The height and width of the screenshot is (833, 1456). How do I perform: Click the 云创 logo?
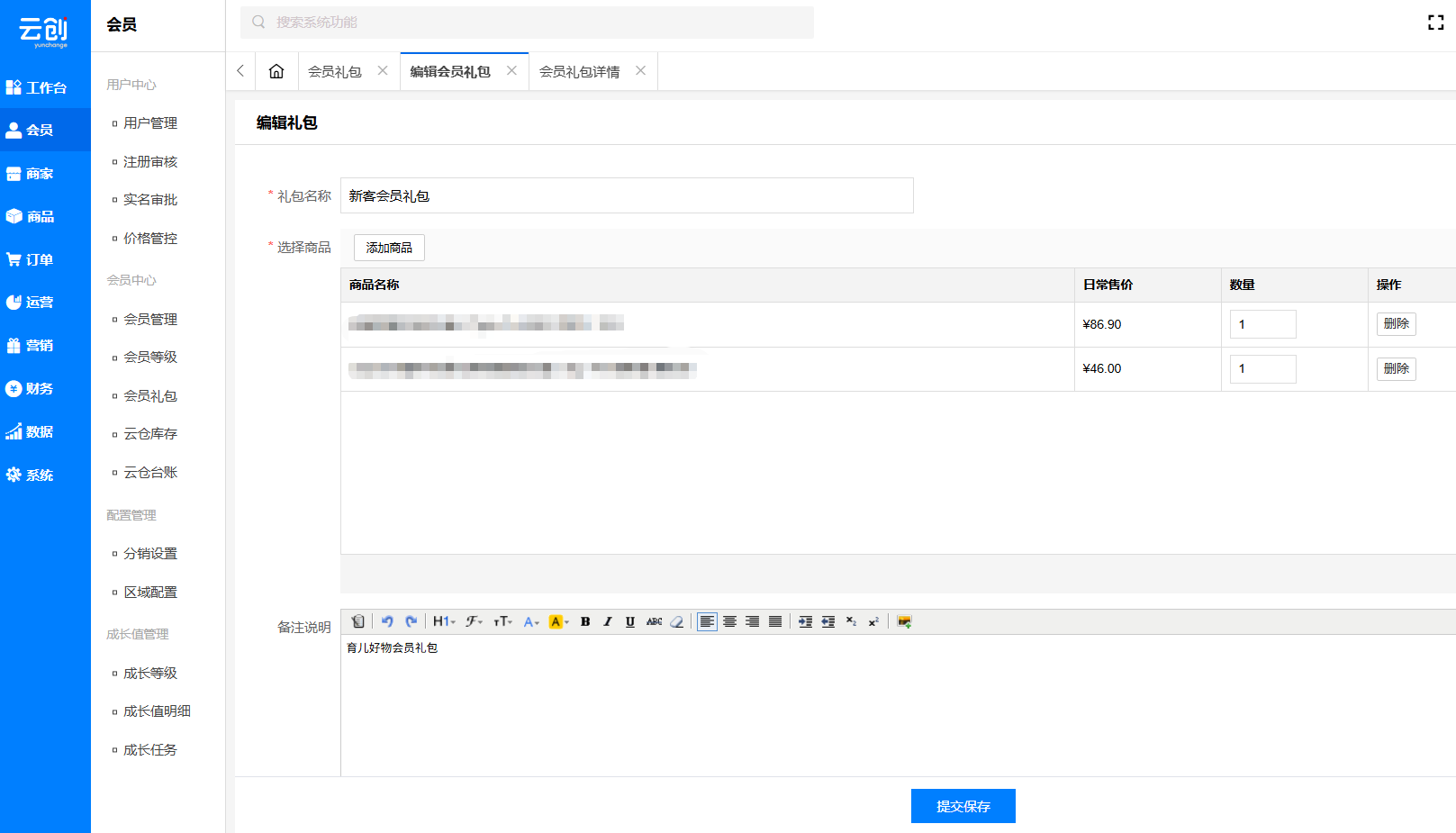[44, 32]
